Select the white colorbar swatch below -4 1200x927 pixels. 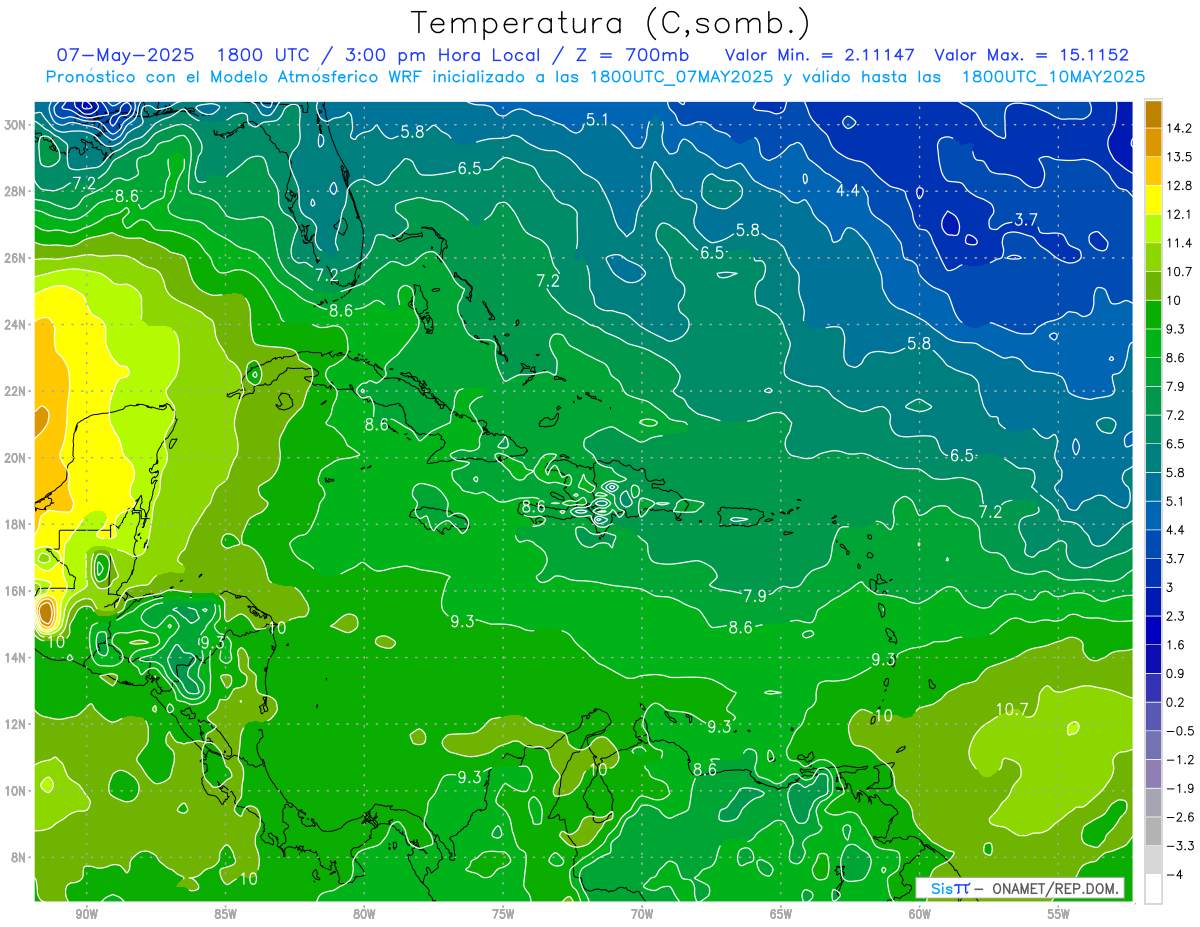[1153, 889]
